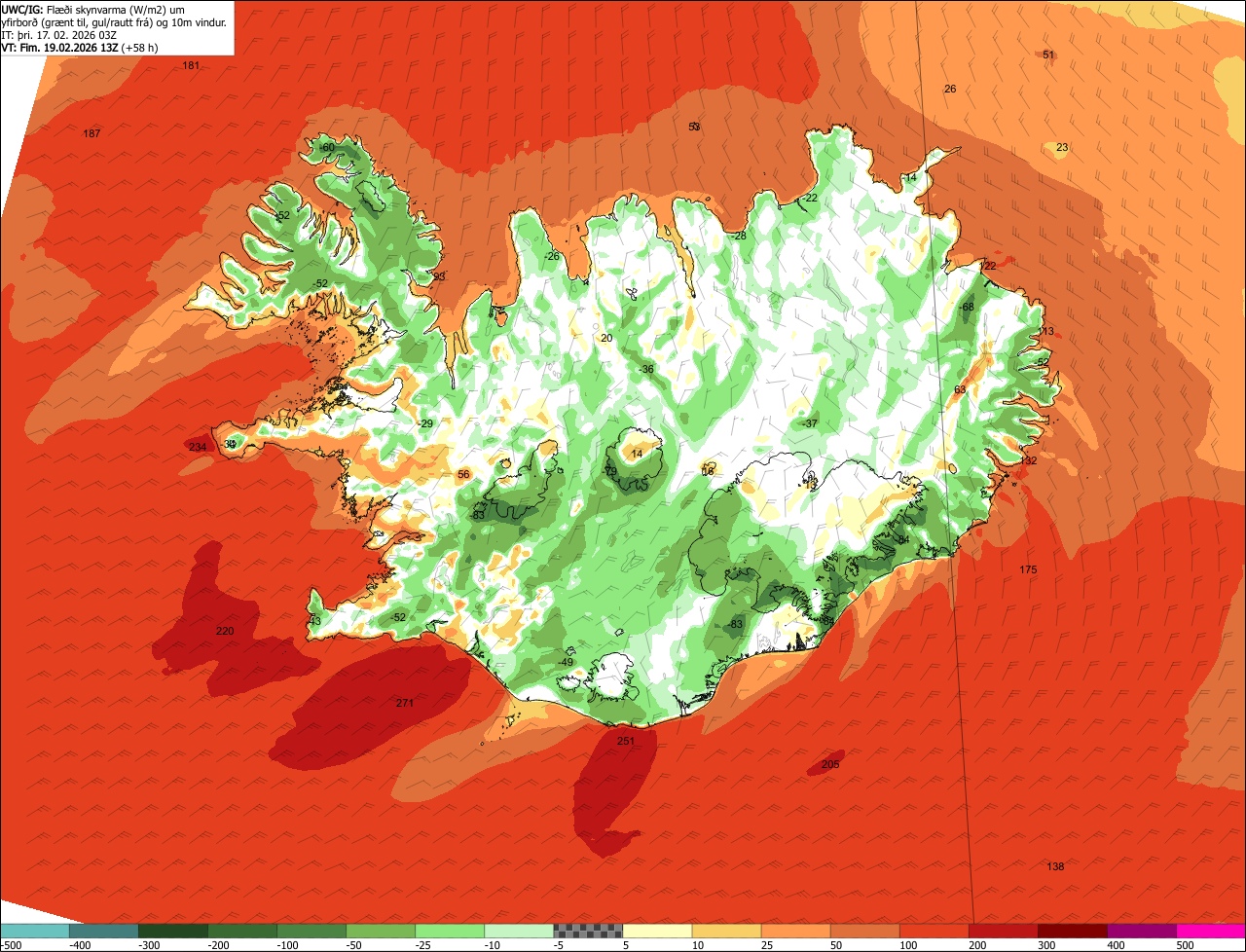
Task: Select the pale mint -10 to -5 swatch
Action: click(x=519, y=931)
